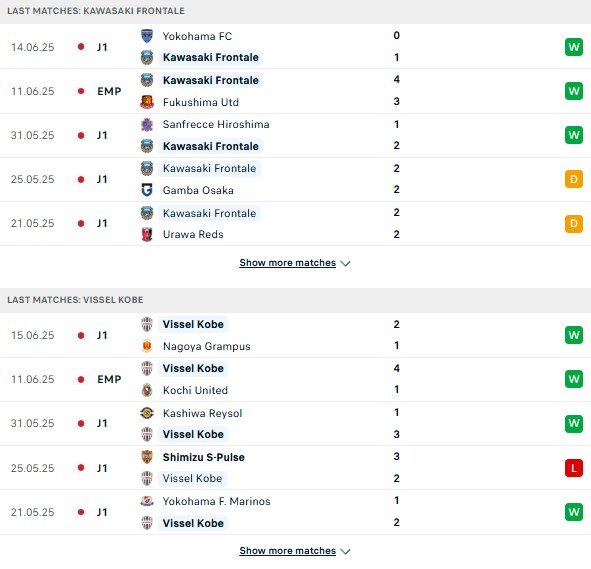The height and width of the screenshot is (569, 591).
Task: Click the Nagoya Grampus crest
Action: click(147, 346)
